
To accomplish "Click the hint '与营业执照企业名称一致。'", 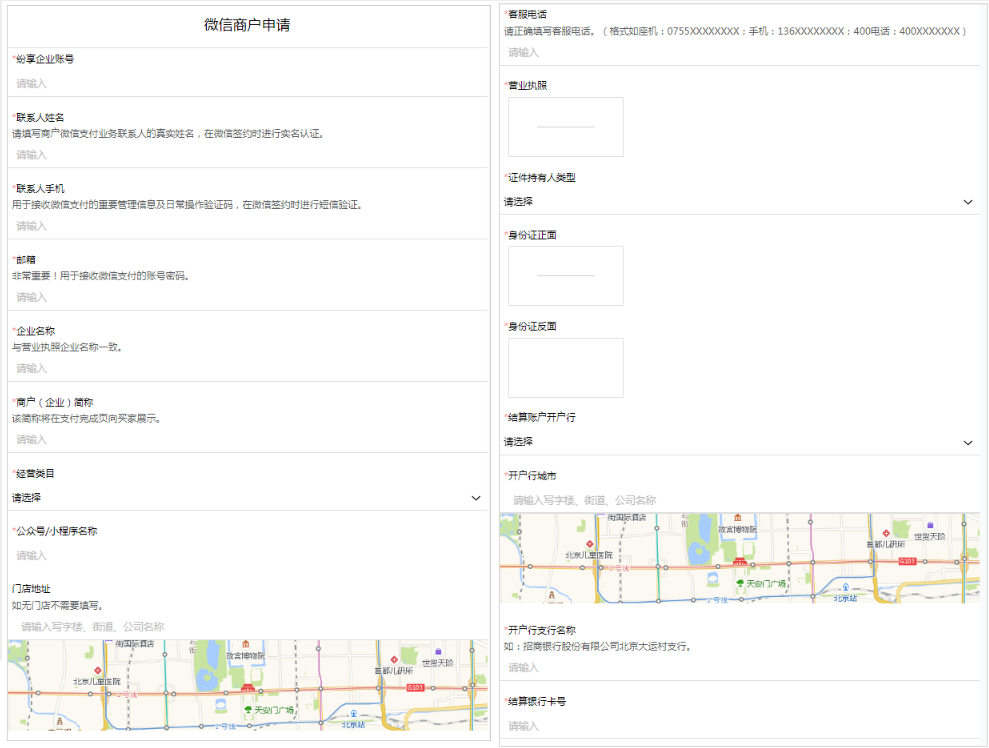I will click(x=67, y=347).
